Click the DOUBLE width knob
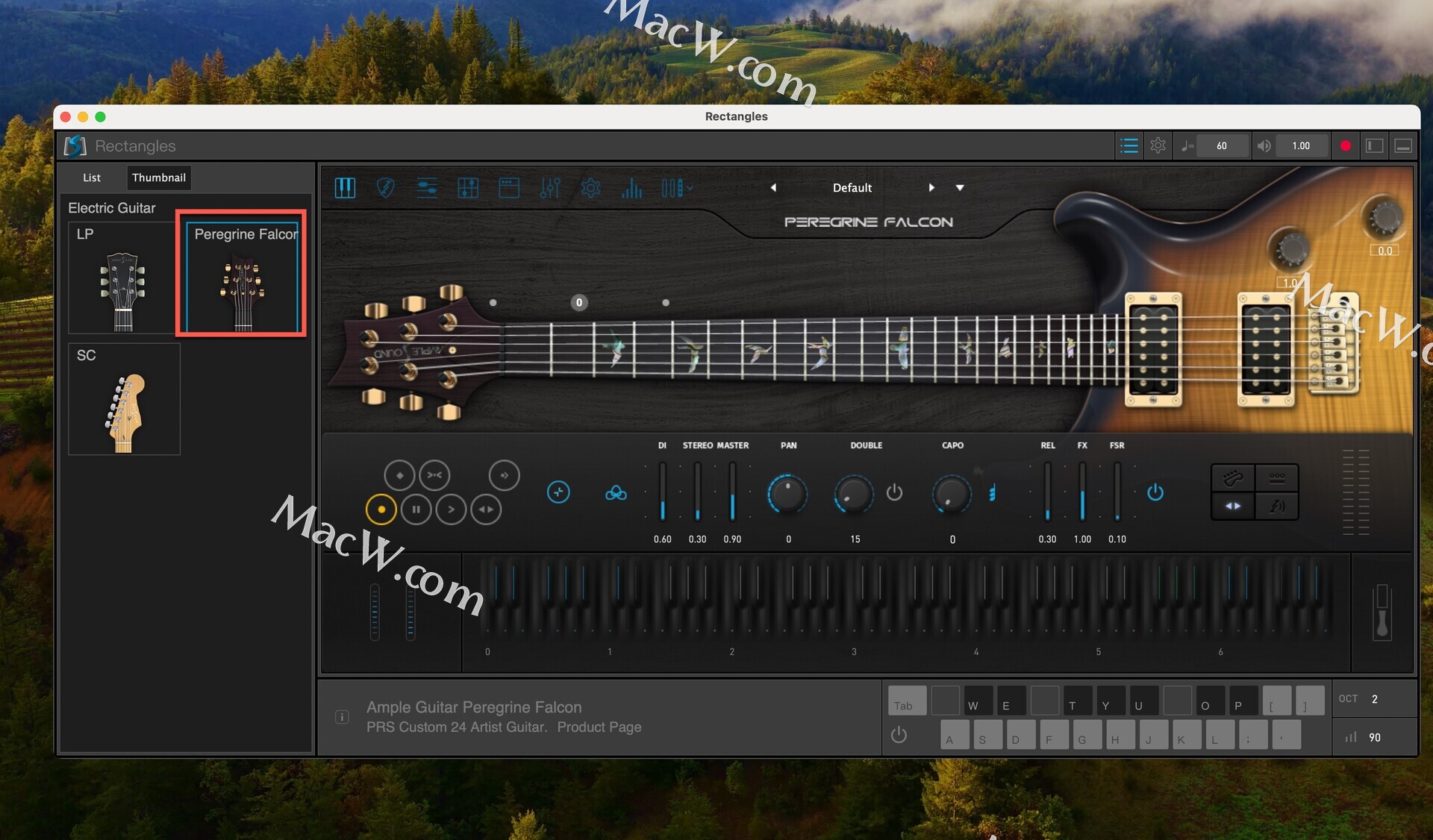This screenshot has width=1433, height=840. 854,493
